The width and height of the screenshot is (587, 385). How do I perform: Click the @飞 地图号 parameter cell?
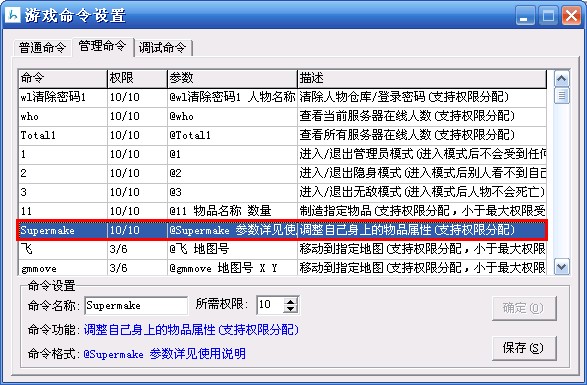pyautogui.click(x=232, y=249)
